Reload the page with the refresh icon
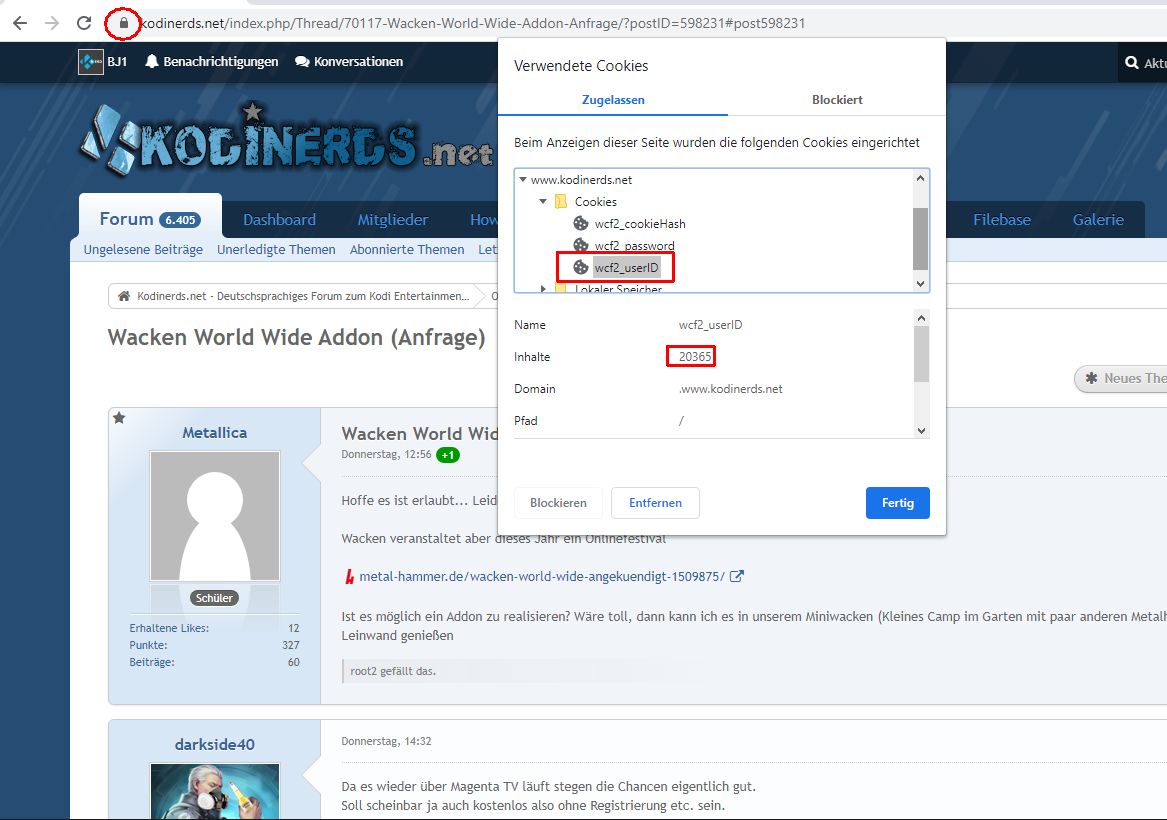 pos(84,23)
